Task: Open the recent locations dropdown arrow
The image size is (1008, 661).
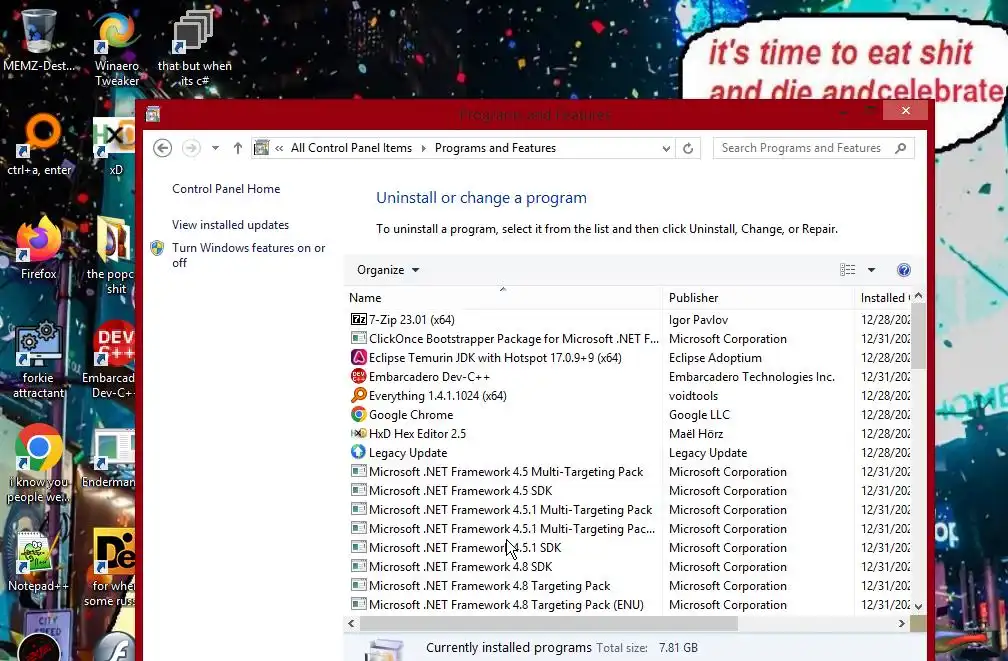Action: 215,148
